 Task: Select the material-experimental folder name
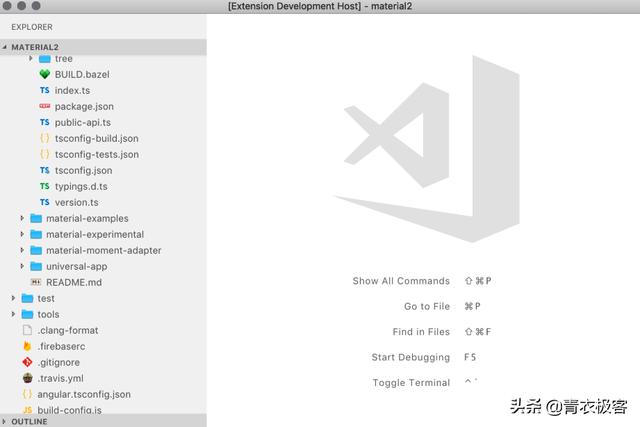point(95,234)
